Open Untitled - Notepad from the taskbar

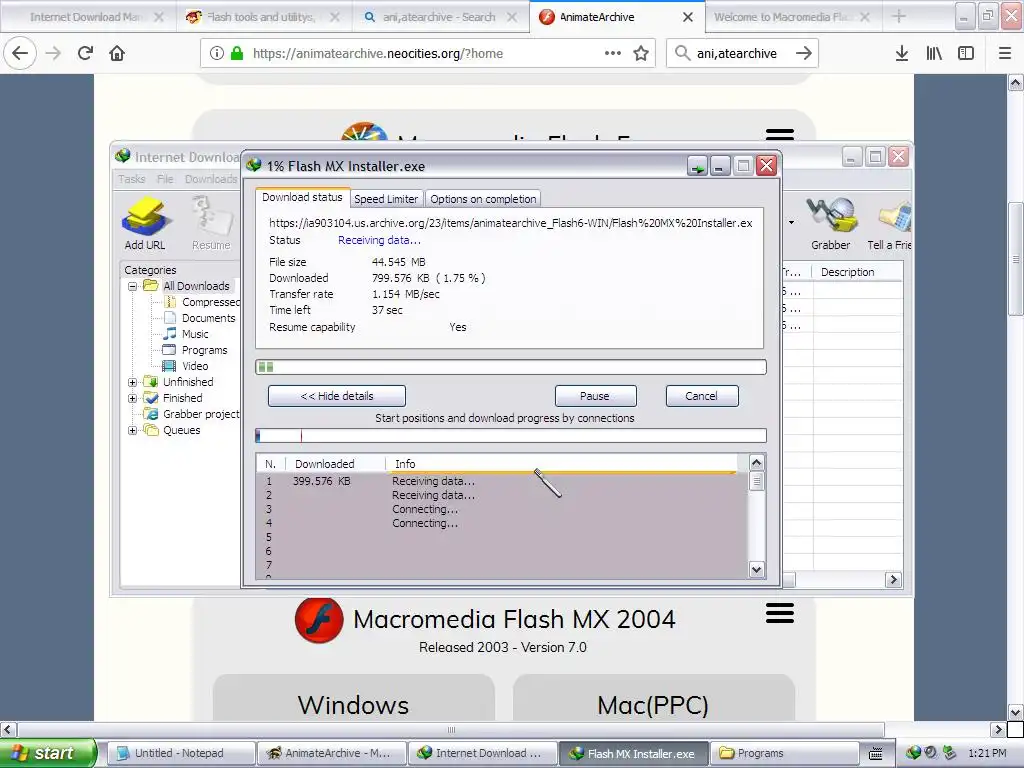point(180,753)
